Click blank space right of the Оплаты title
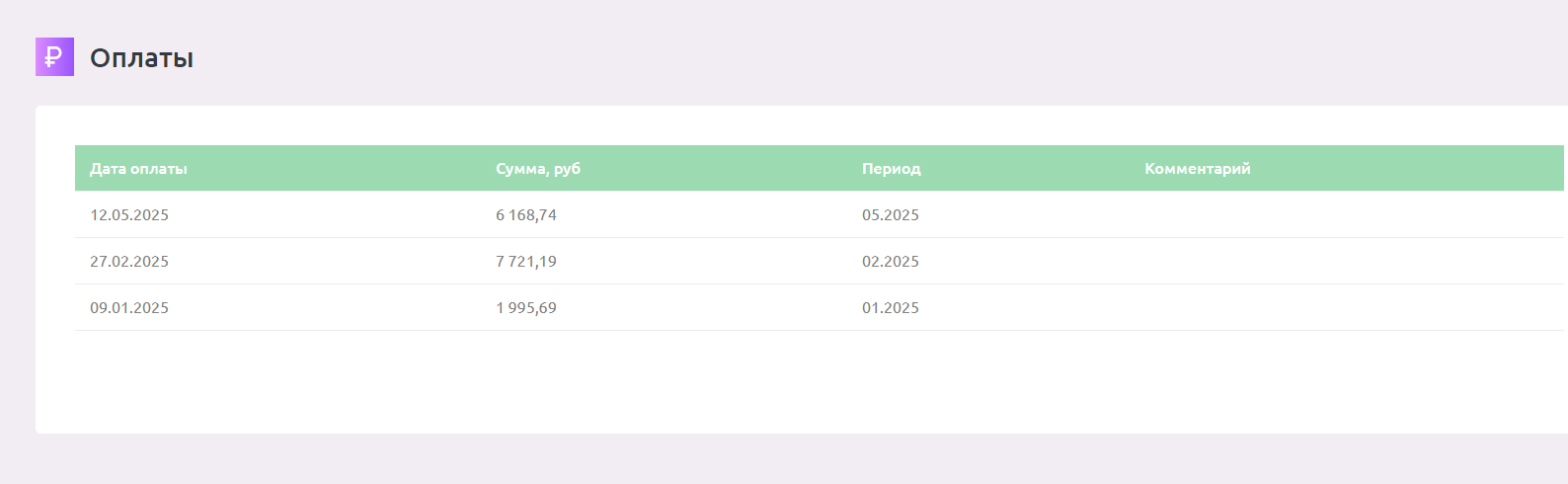Image resolution: width=1568 pixels, height=484 pixels. coord(790,57)
